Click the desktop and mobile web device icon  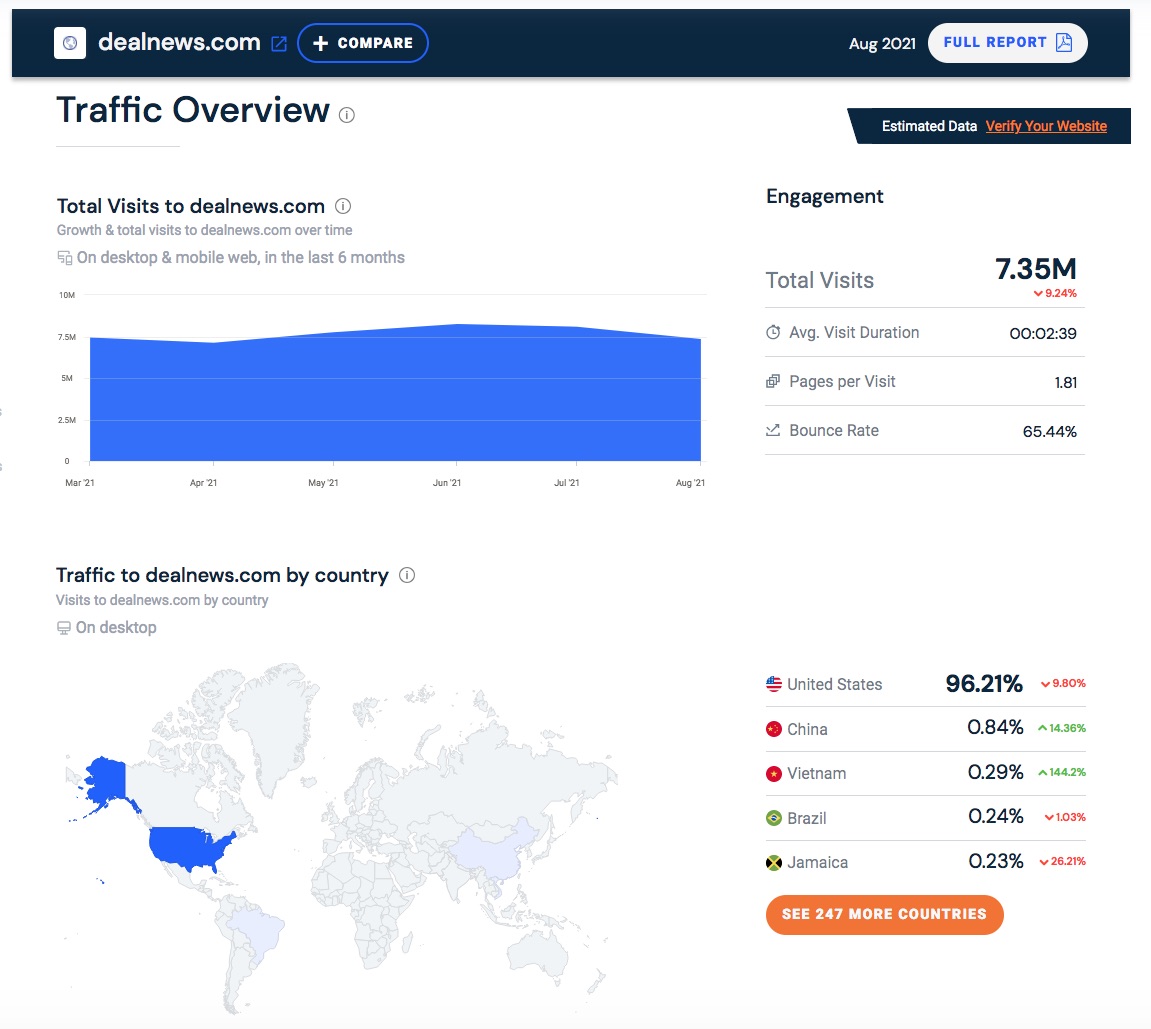click(65, 258)
